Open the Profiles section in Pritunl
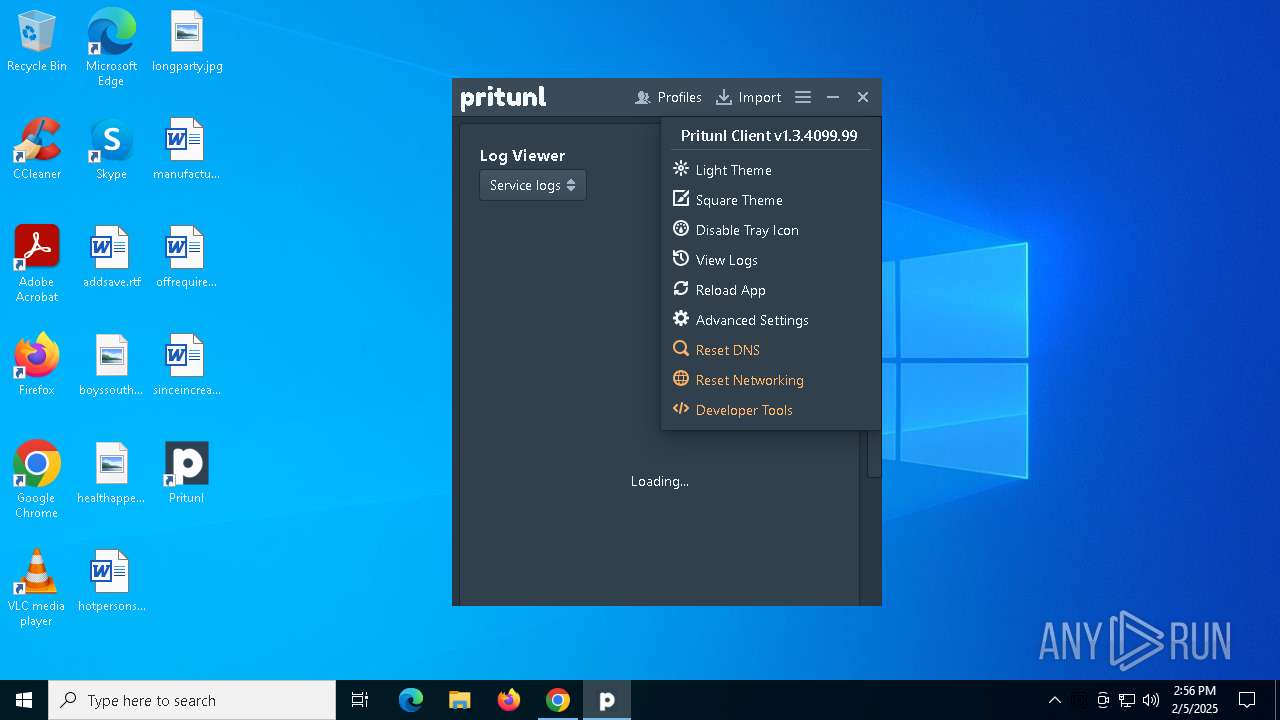 (668, 97)
